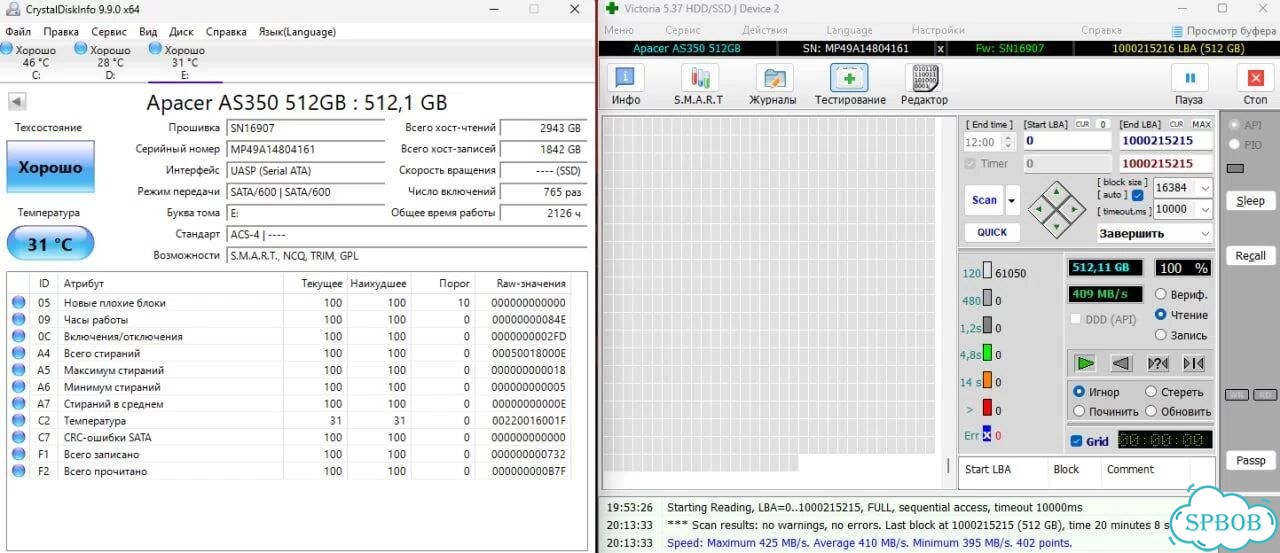Click the Err X marker icon

point(986,435)
